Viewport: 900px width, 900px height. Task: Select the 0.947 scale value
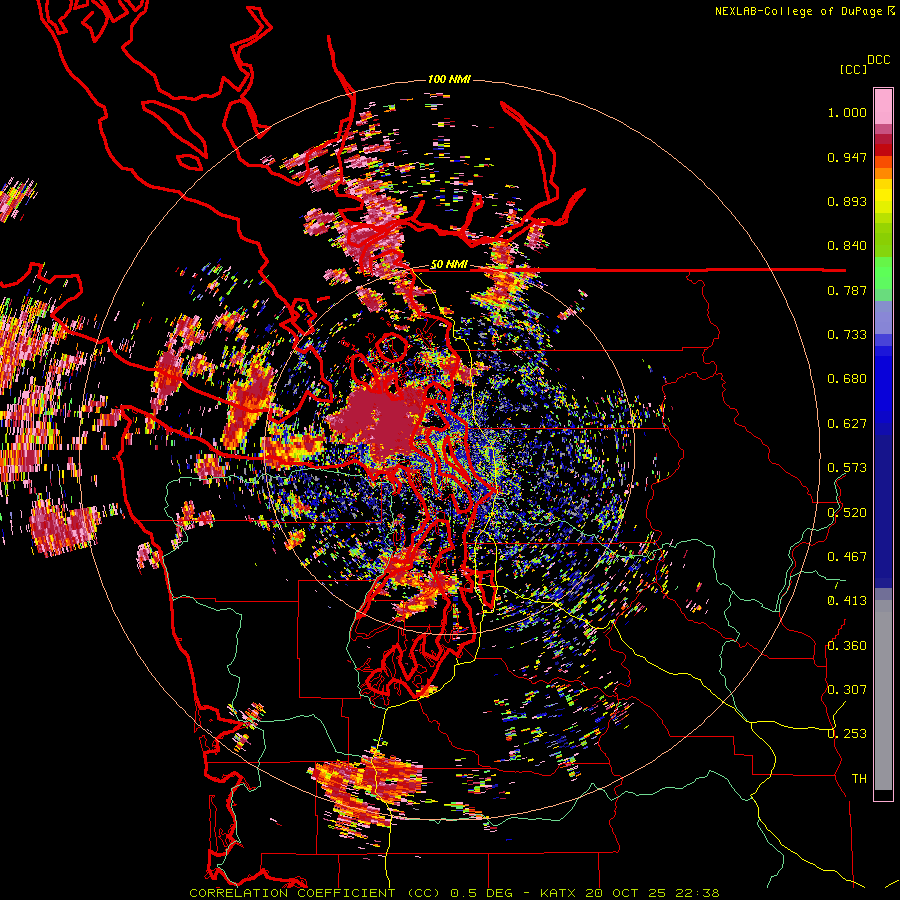(847, 157)
